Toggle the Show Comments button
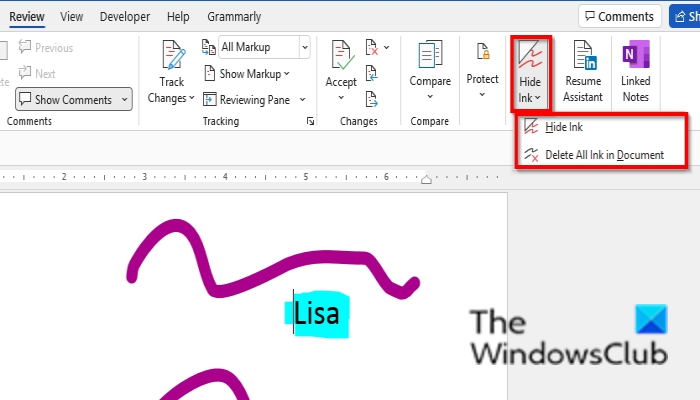Image resolution: width=700 pixels, height=400 pixels. (74, 99)
